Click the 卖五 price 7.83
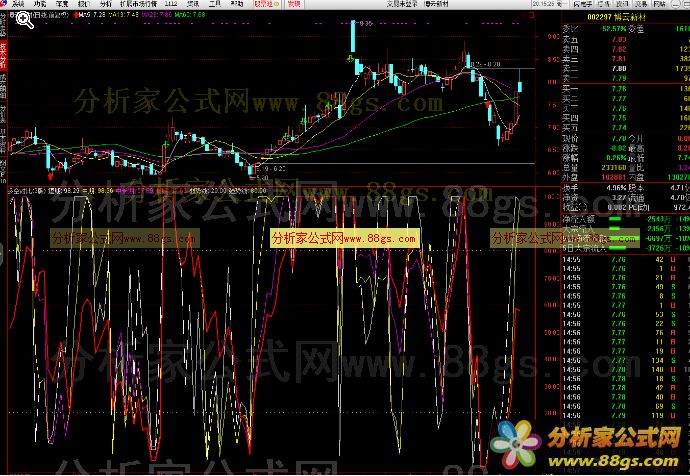Screen dimensions: 690x476 [619, 40]
